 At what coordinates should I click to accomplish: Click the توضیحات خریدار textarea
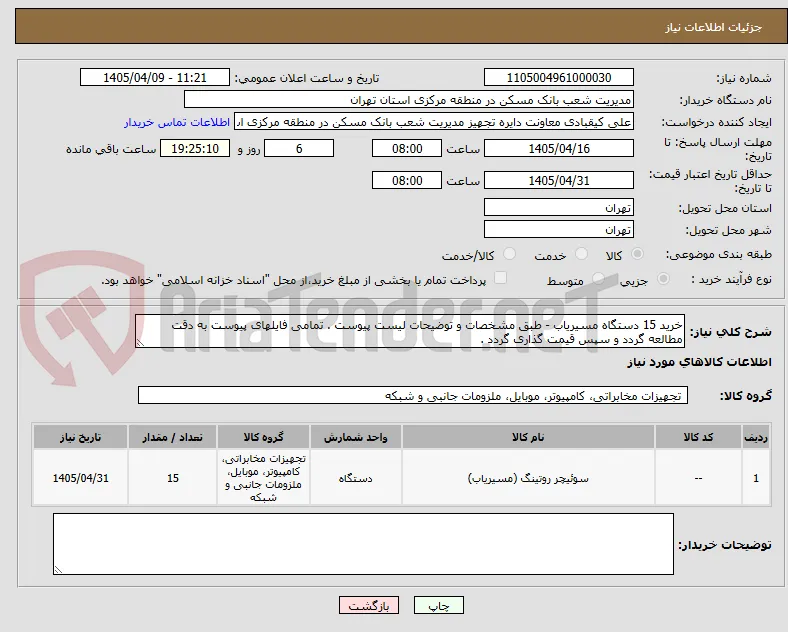(363, 544)
